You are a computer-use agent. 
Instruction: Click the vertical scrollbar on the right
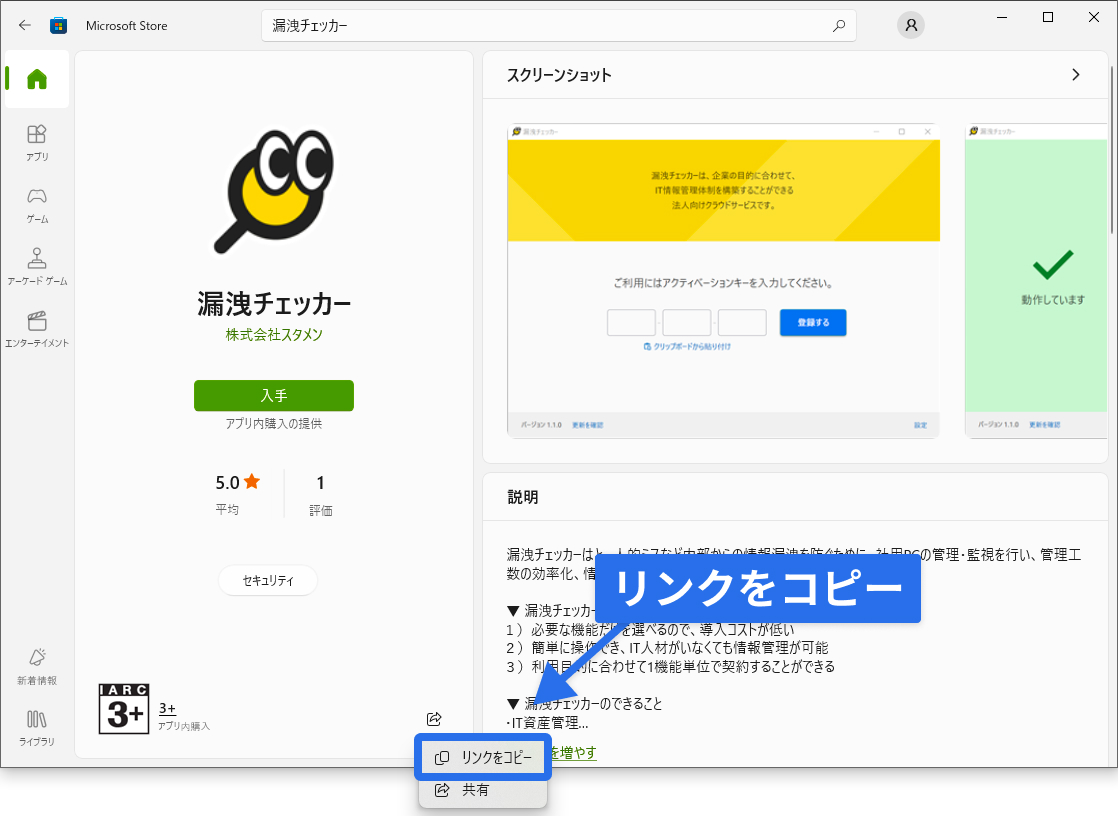[1112, 150]
